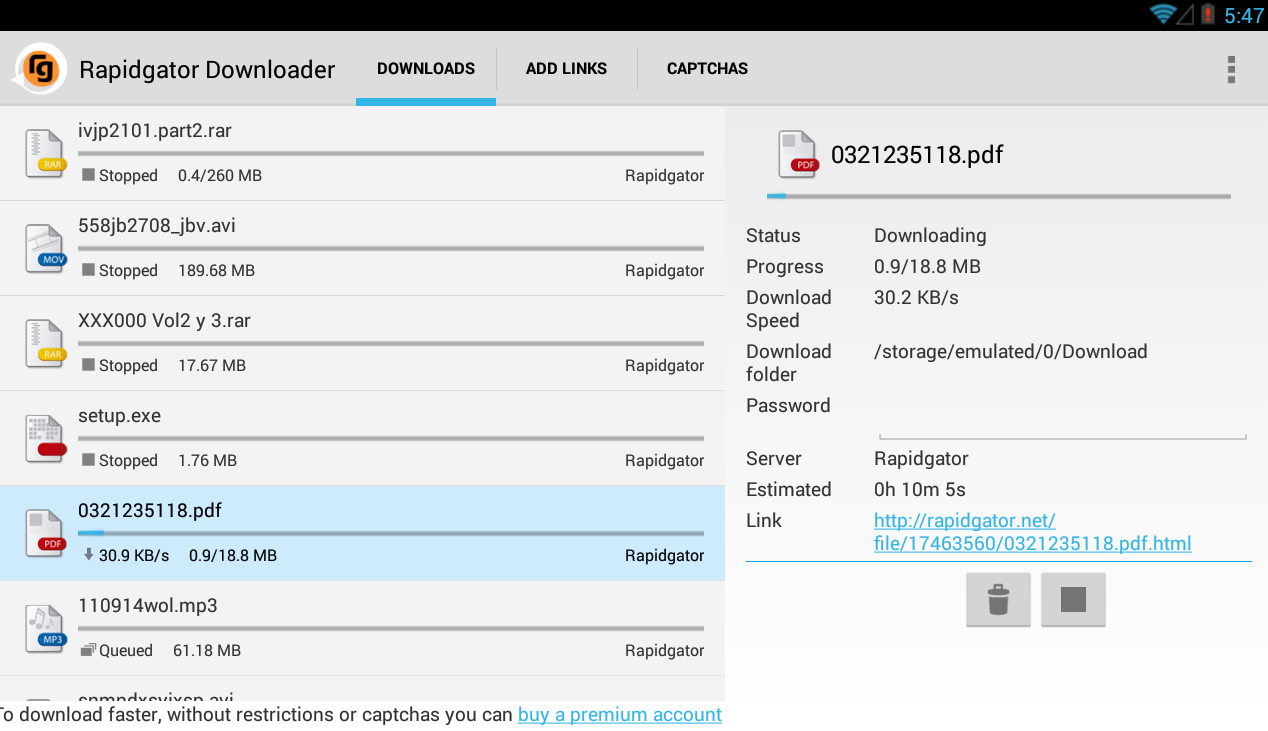This screenshot has width=1268, height=731.
Task: Tap the 1.76 MB size text
Action: tap(207, 461)
